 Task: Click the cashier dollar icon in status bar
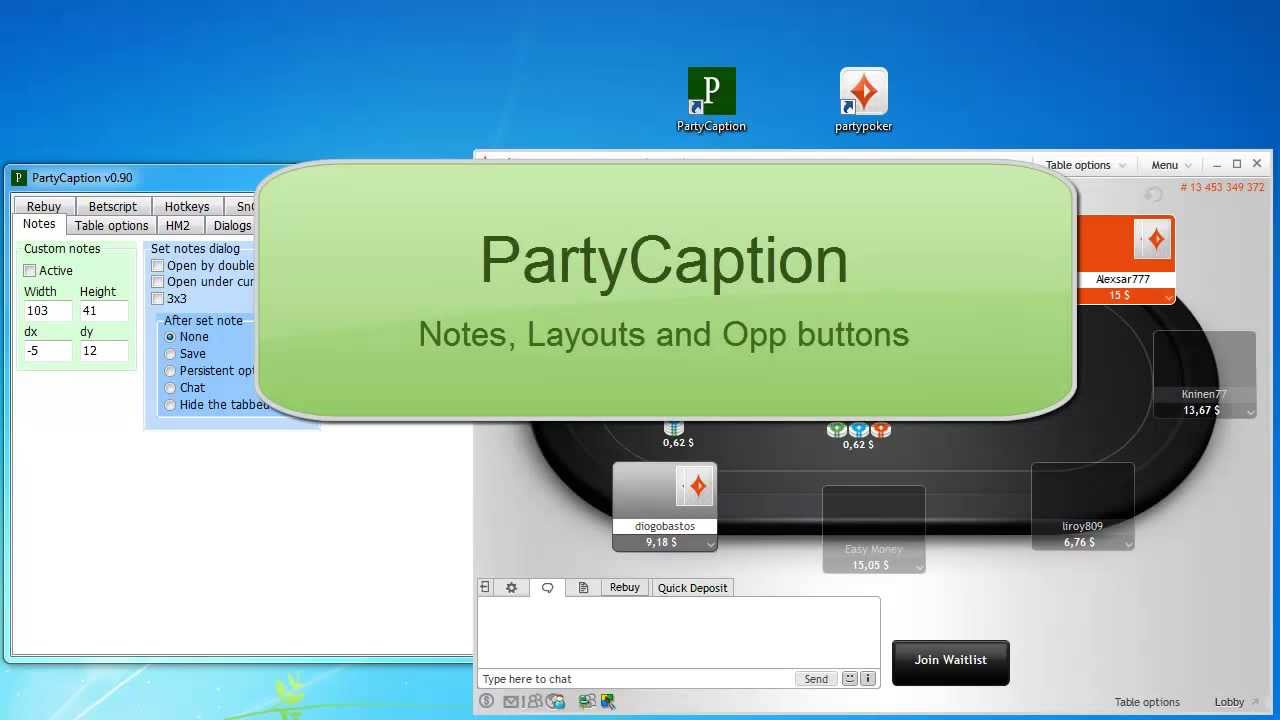487,701
